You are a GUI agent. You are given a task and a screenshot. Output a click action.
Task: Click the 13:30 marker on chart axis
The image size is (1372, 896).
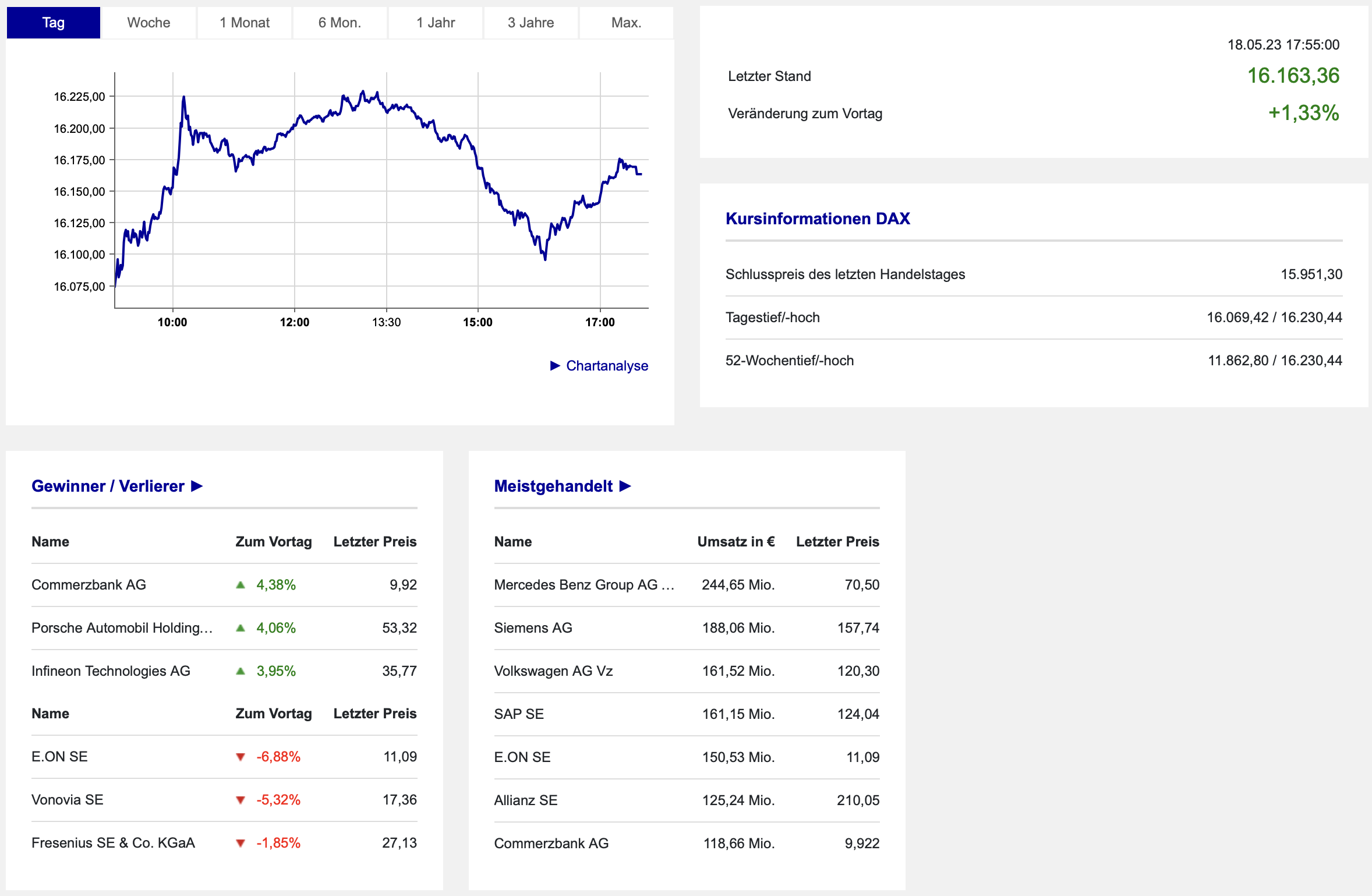click(386, 322)
